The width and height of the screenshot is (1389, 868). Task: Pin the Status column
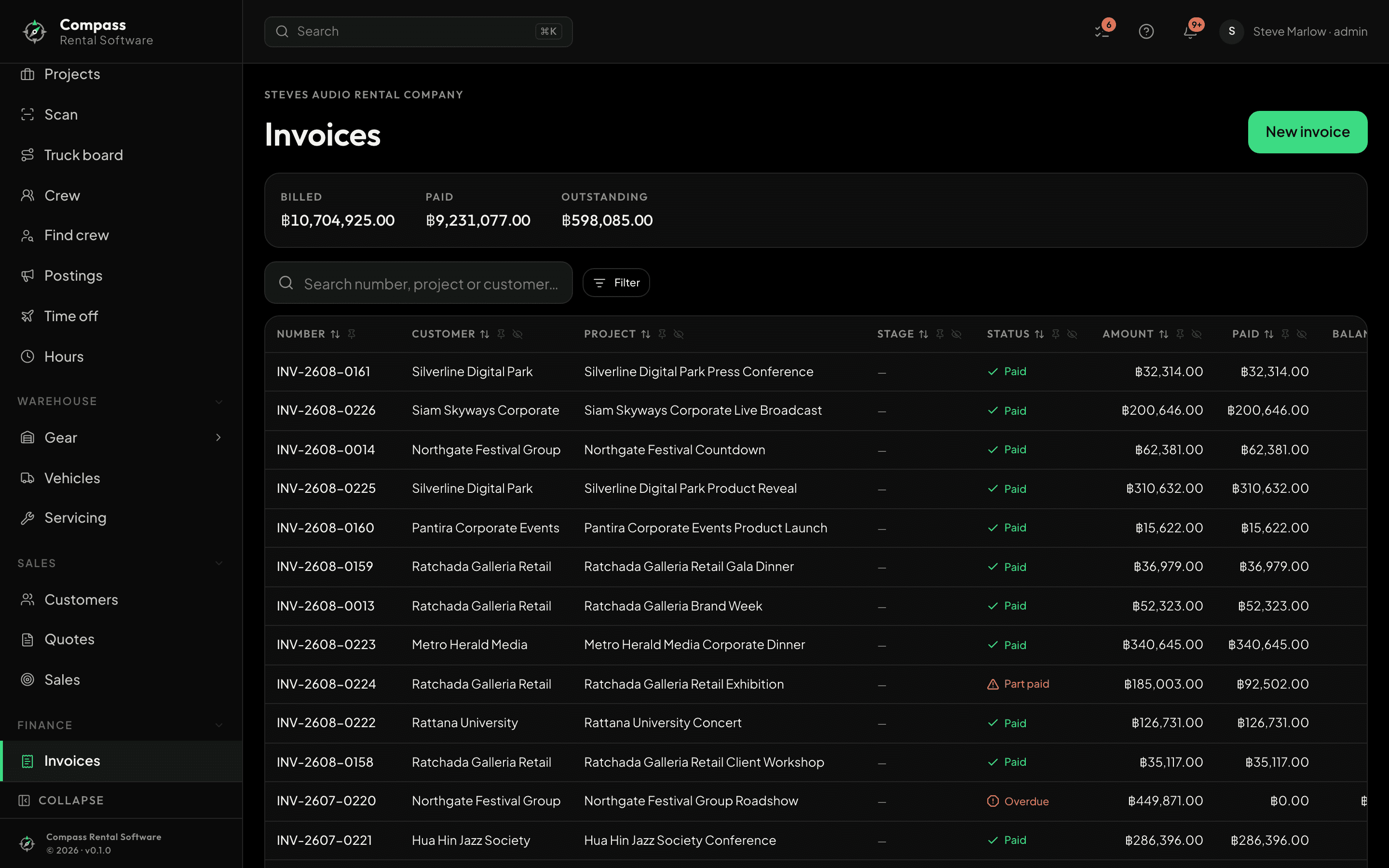[x=1056, y=334]
